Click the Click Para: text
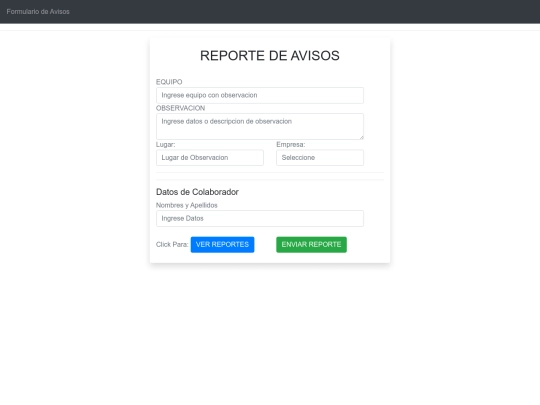This screenshot has height=405, width=540. 172,245
